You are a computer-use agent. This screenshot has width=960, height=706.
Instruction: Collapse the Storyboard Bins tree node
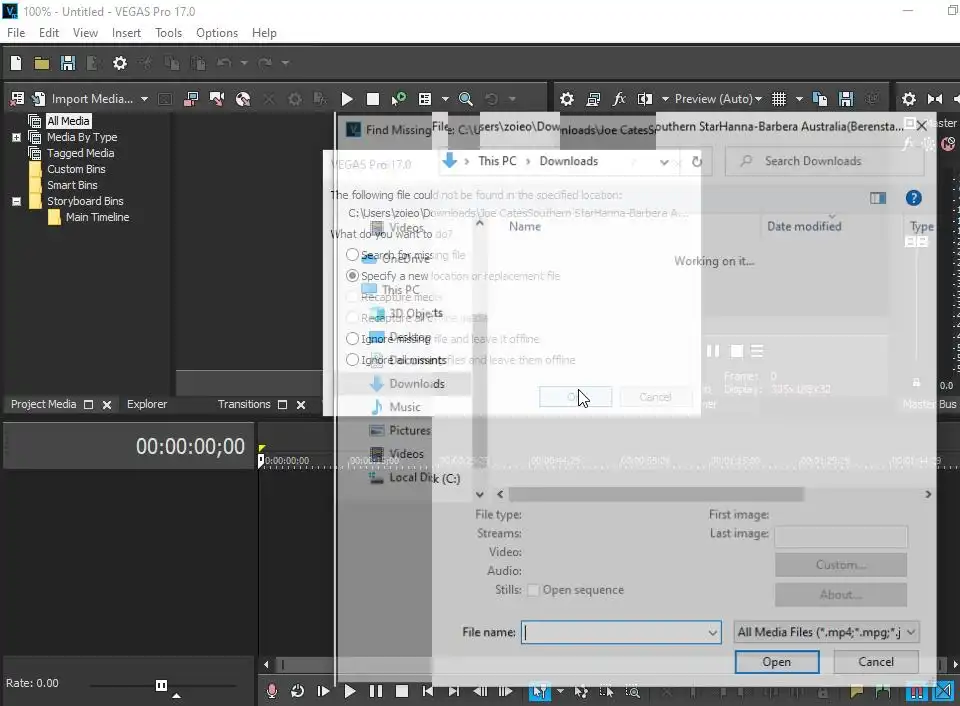point(17,201)
